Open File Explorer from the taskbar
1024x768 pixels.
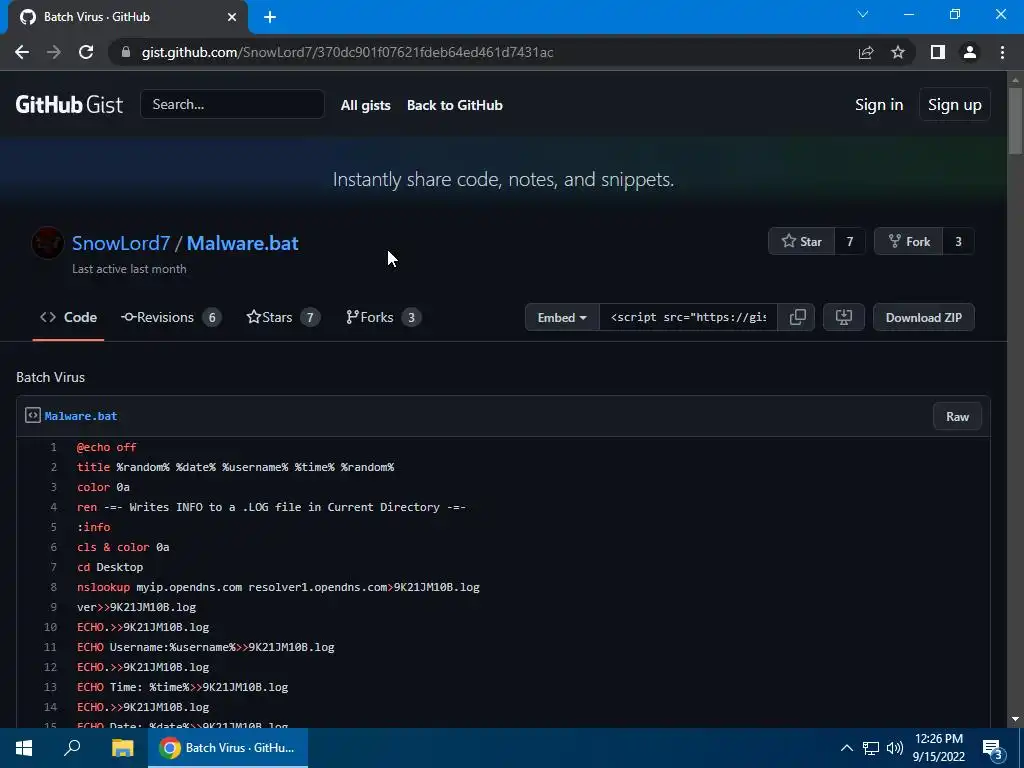coord(122,748)
